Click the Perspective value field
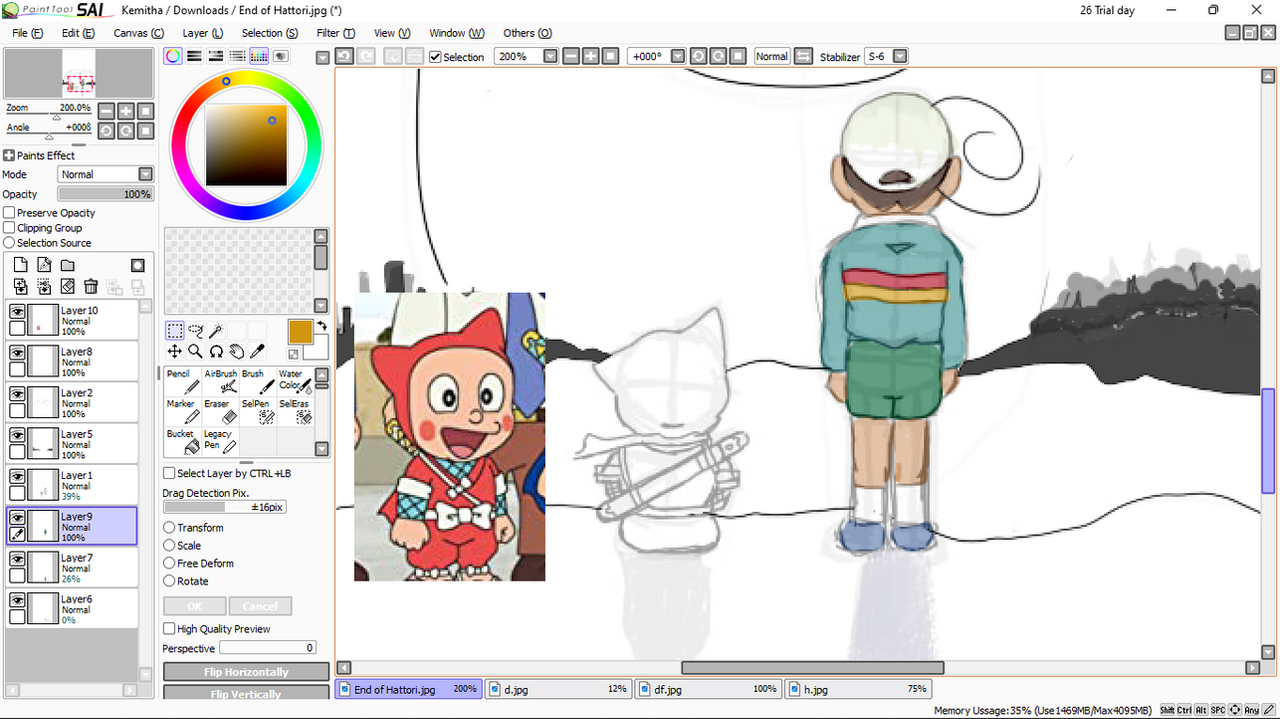This screenshot has height=719, width=1280. (268, 648)
